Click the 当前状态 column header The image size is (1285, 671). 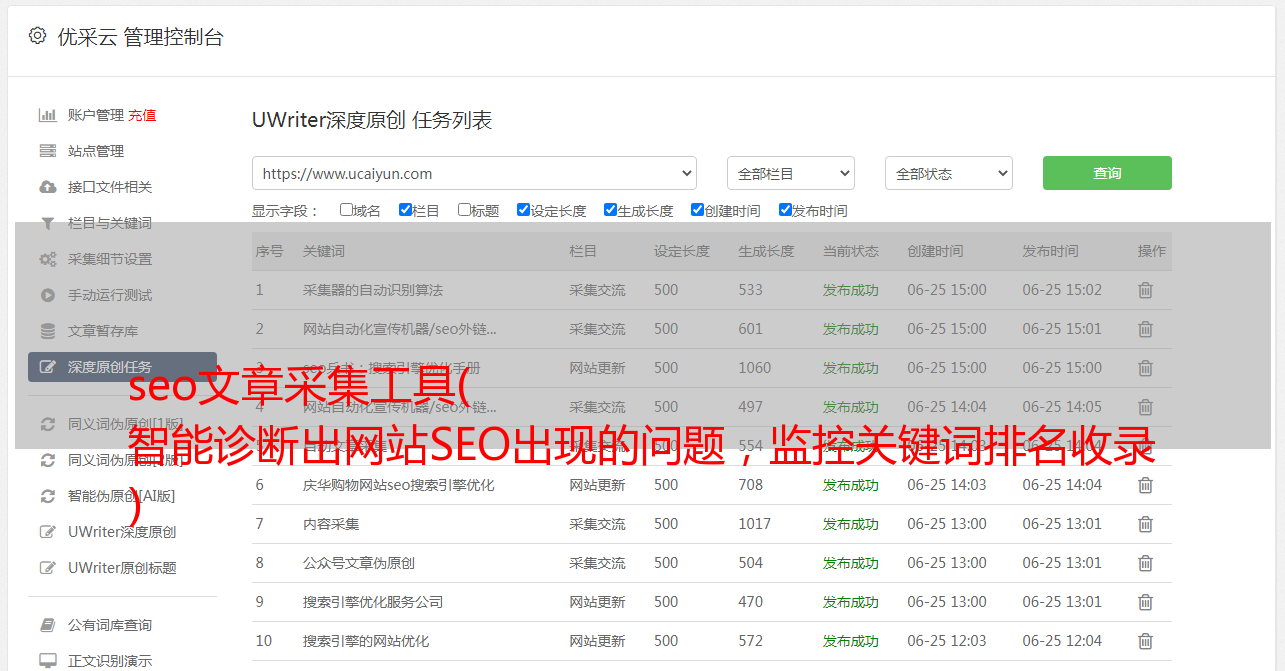851,251
